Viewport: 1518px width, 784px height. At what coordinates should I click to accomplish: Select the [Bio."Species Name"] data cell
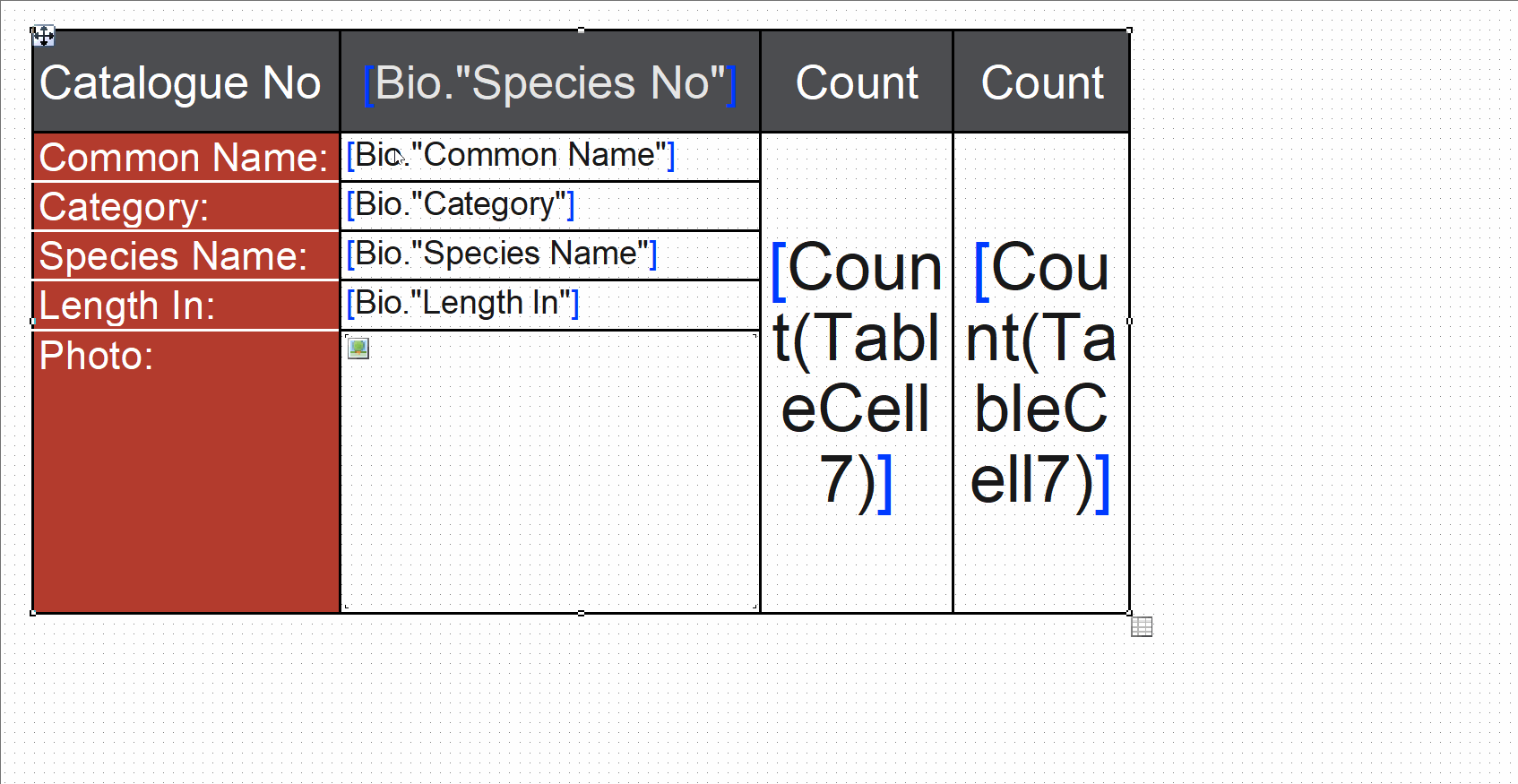coord(549,255)
